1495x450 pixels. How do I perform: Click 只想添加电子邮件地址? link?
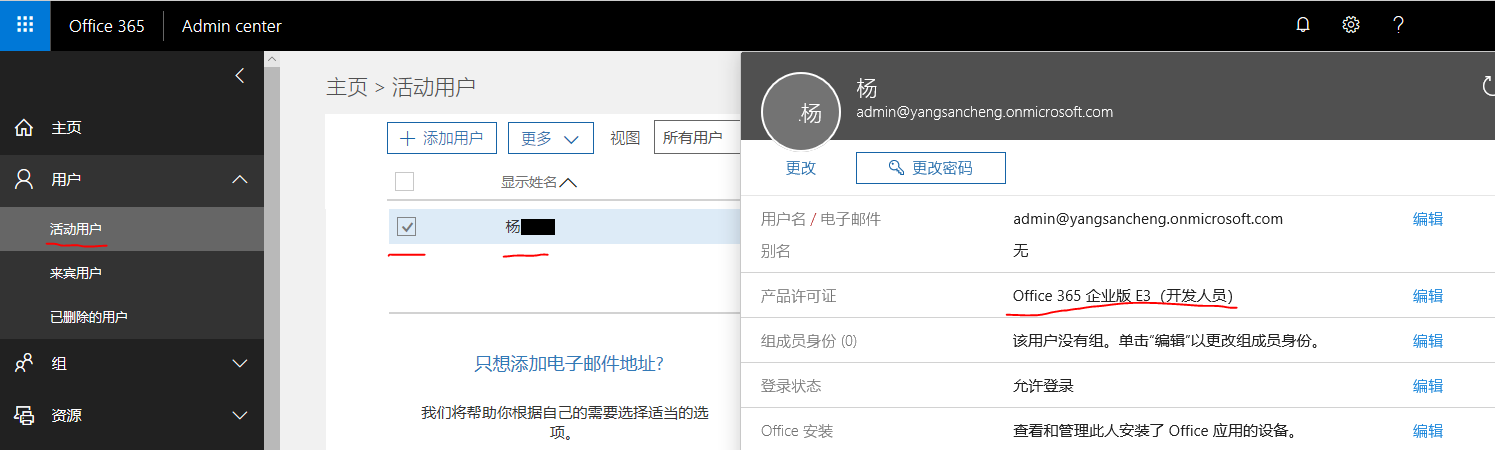pyautogui.click(x=569, y=363)
